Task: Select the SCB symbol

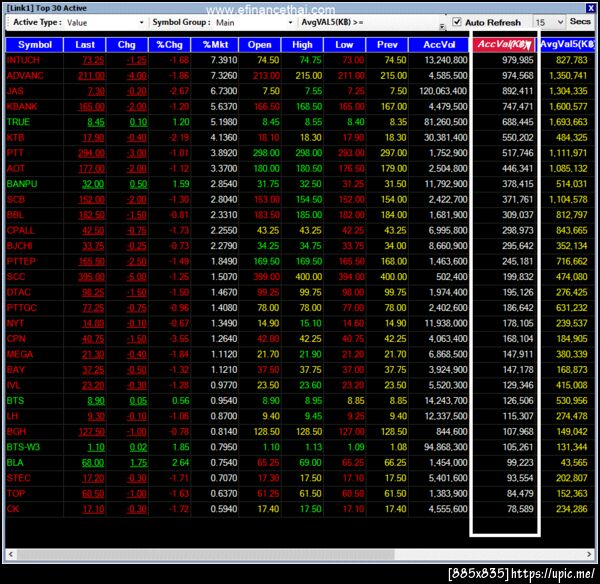Action: [x=16, y=199]
